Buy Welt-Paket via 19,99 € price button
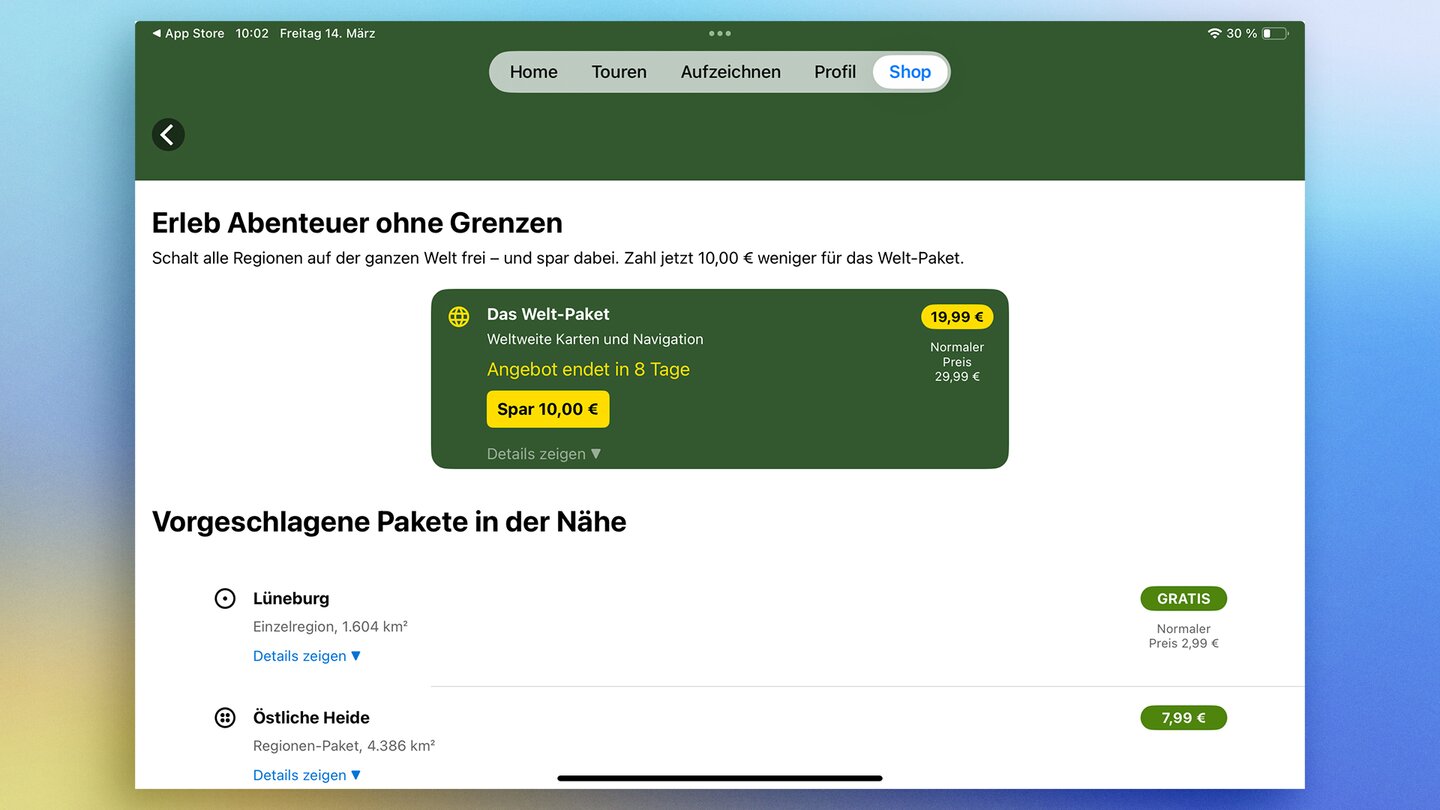The image size is (1440, 810). coord(957,317)
